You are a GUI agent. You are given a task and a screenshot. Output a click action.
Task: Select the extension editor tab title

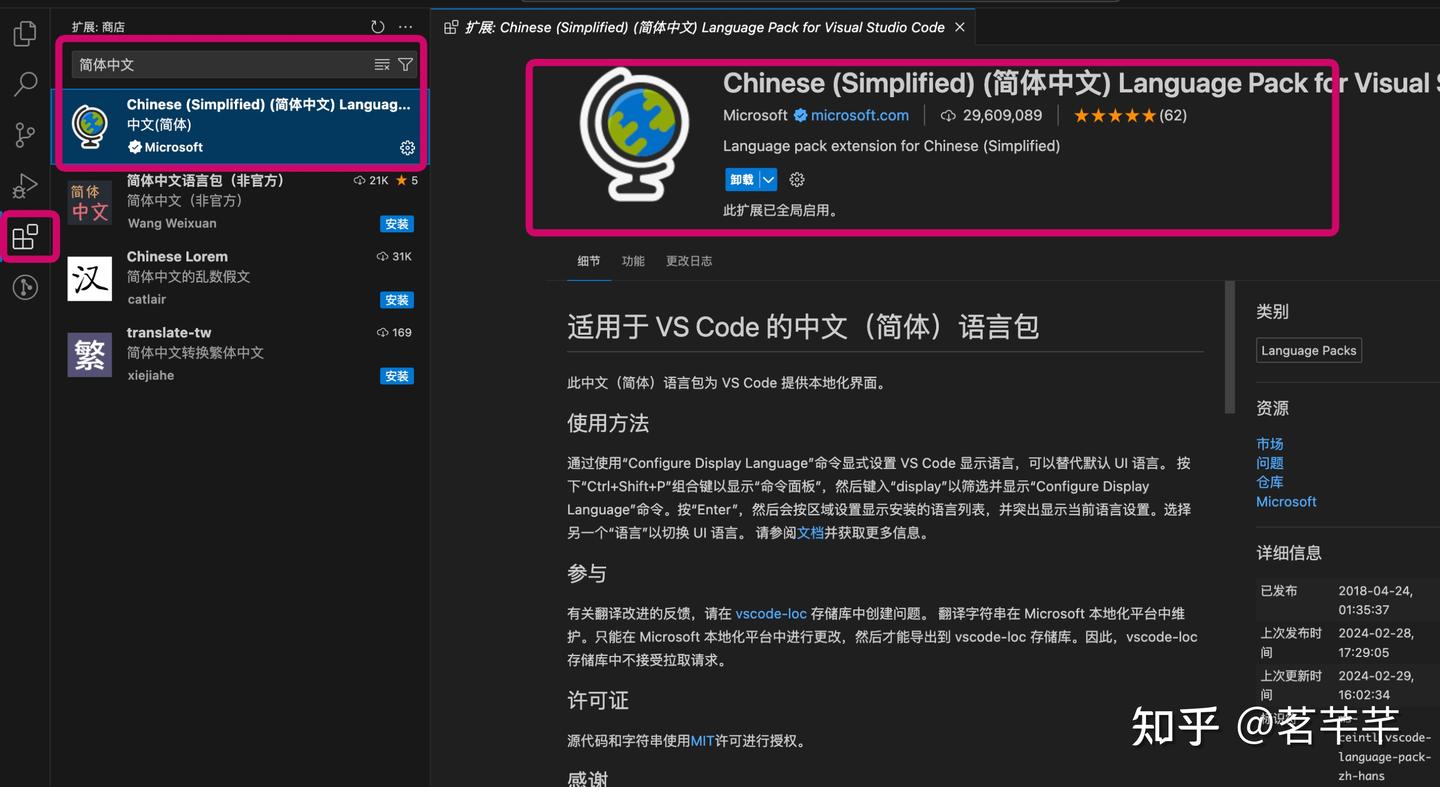coord(704,27)
